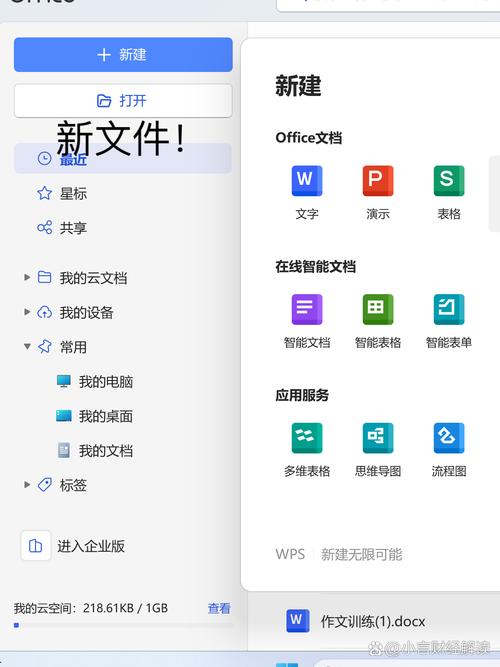500x667 pixels.
Task: Create a new 表格 spreadsheet
Action: tap(449, 193)
